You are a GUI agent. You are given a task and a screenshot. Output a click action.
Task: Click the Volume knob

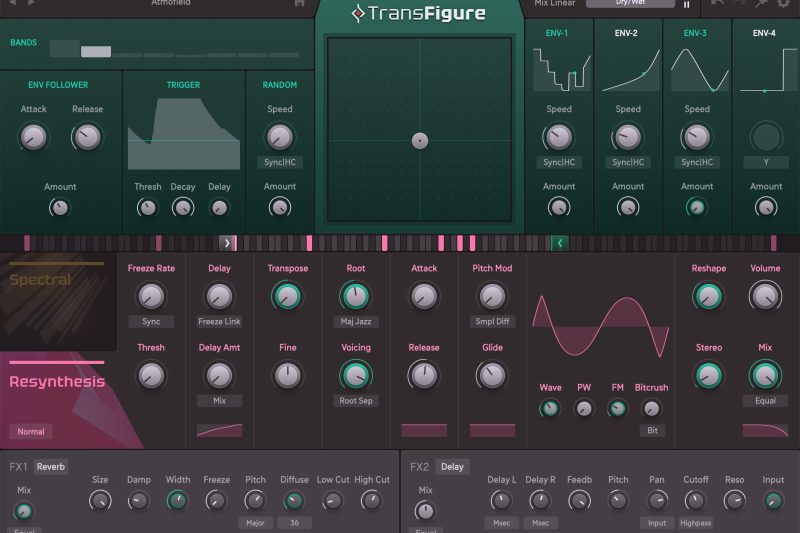pyautogui.click(x=765, y=296)
